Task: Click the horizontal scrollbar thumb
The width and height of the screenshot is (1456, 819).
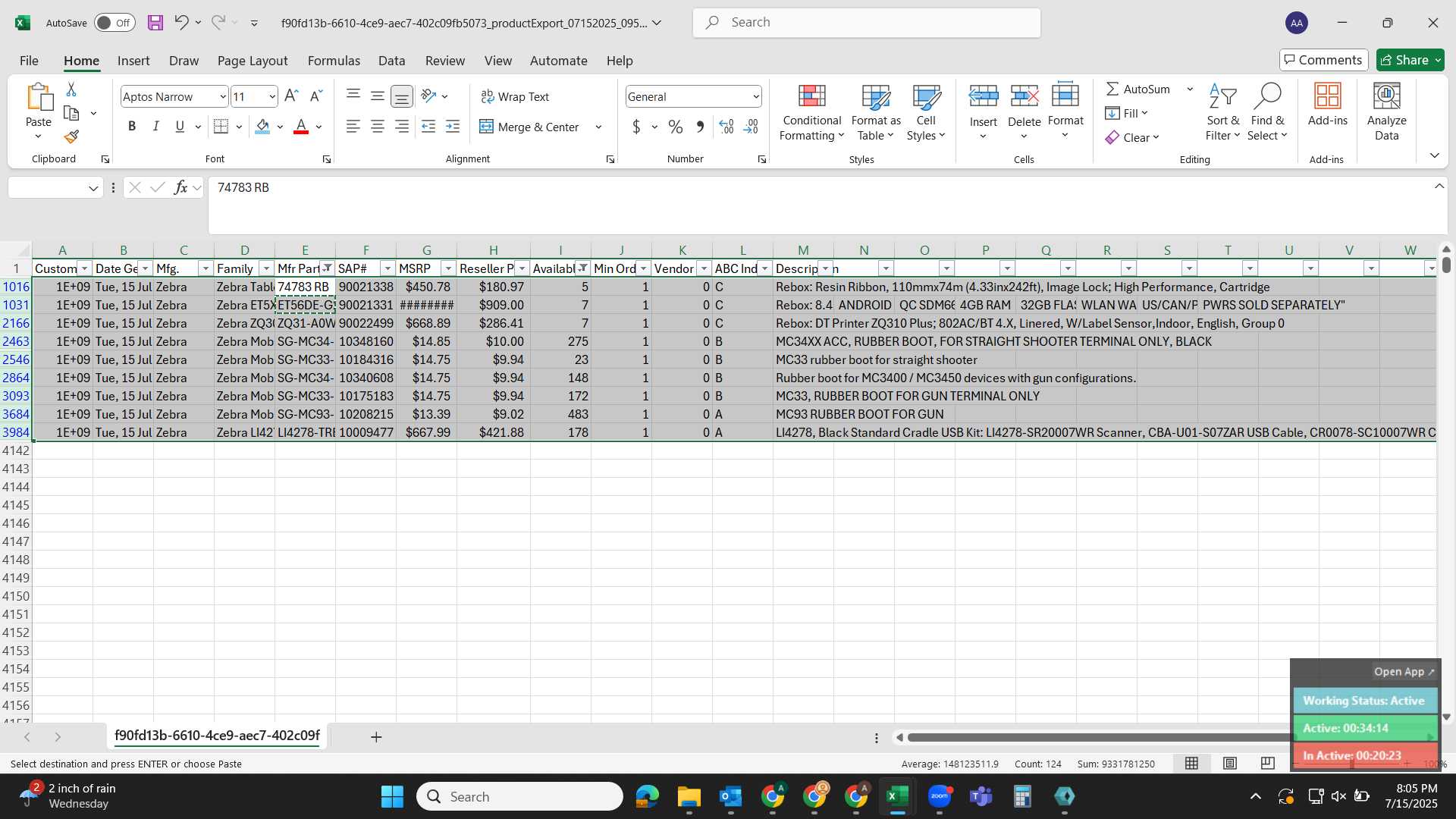Action: [1100, 737]
